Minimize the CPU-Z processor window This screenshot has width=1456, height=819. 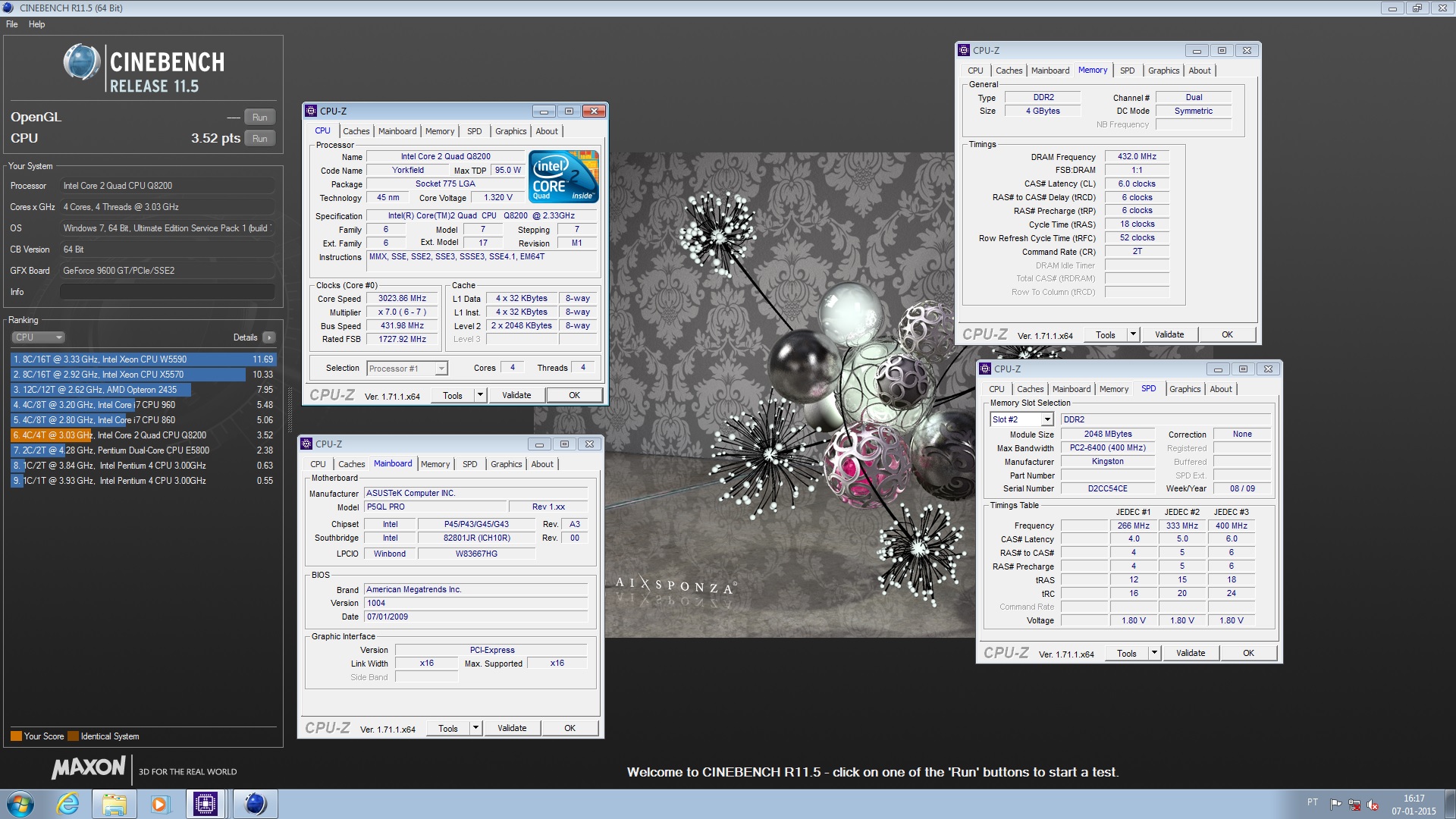point(543,111)
